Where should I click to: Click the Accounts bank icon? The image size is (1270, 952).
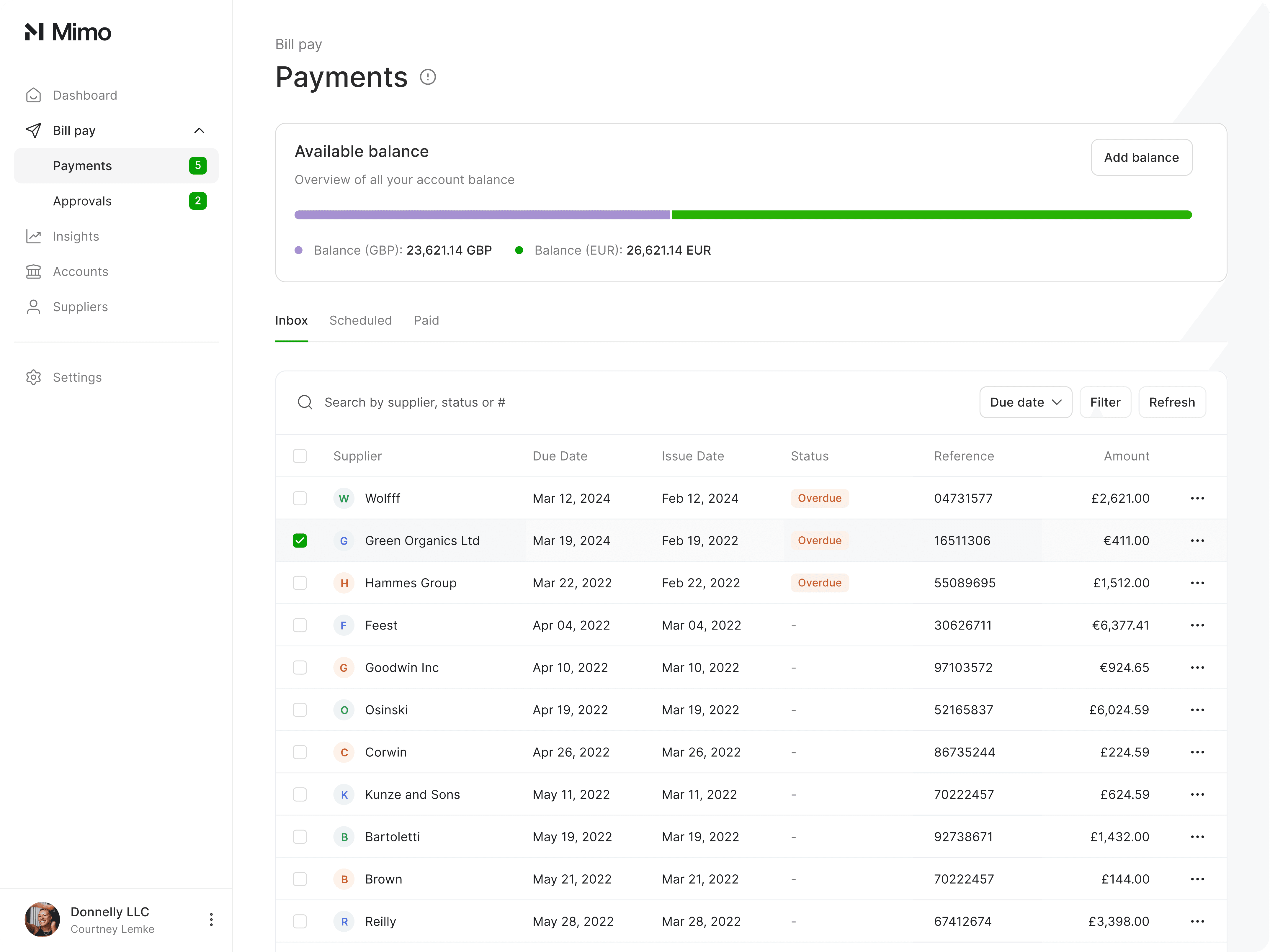(x=33, y=271)
